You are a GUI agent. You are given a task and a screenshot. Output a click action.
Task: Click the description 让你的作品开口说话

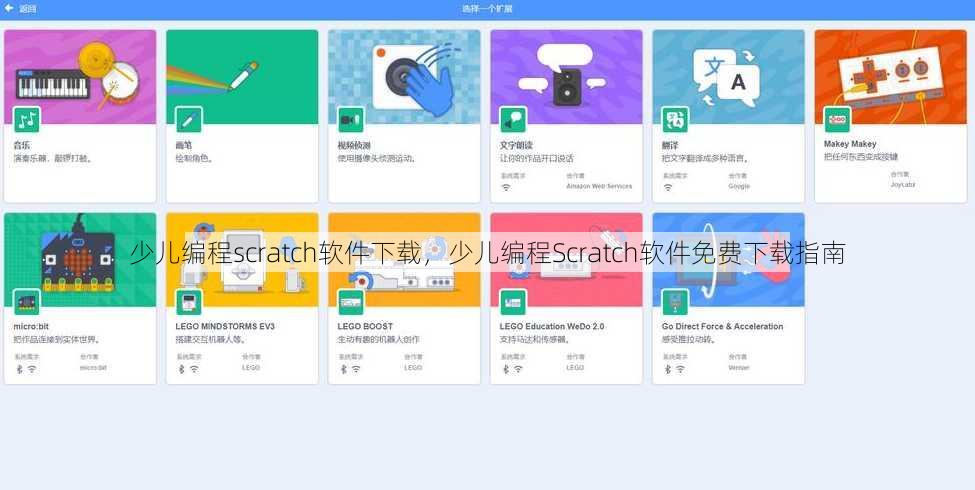point(537,159)
